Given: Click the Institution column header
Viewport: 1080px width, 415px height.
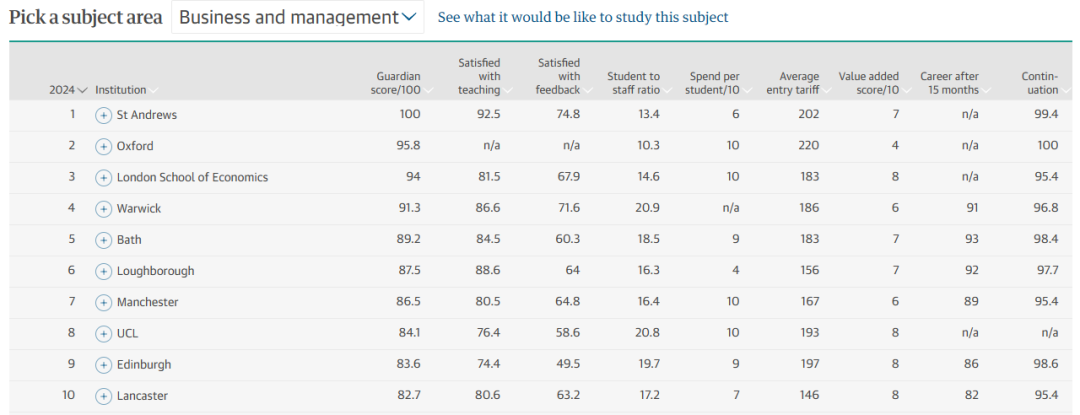Looking at the screenshot, I should [x=121, y=90].
